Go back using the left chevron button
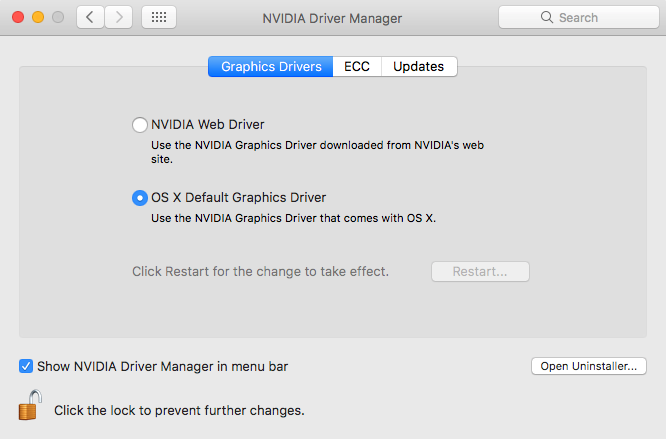The image size is (666, 439). coord(91,17)
